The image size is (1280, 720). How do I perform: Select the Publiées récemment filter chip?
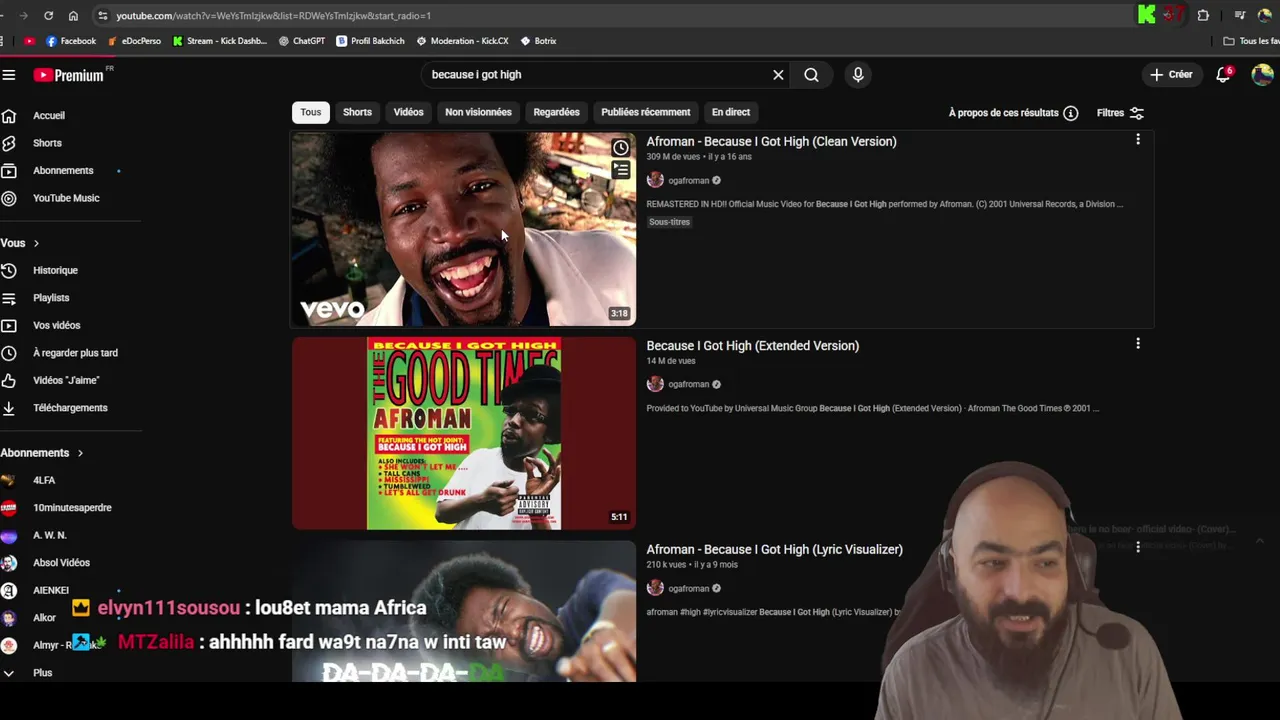click(x=645, y=112)
